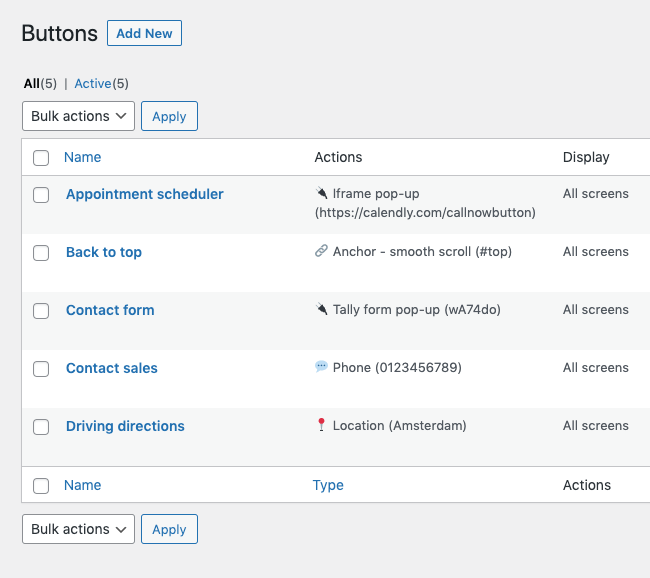Click 'All screens' in the Driving directions row
The height and width of the screenshot is (578, 650).
click(596, 426)
